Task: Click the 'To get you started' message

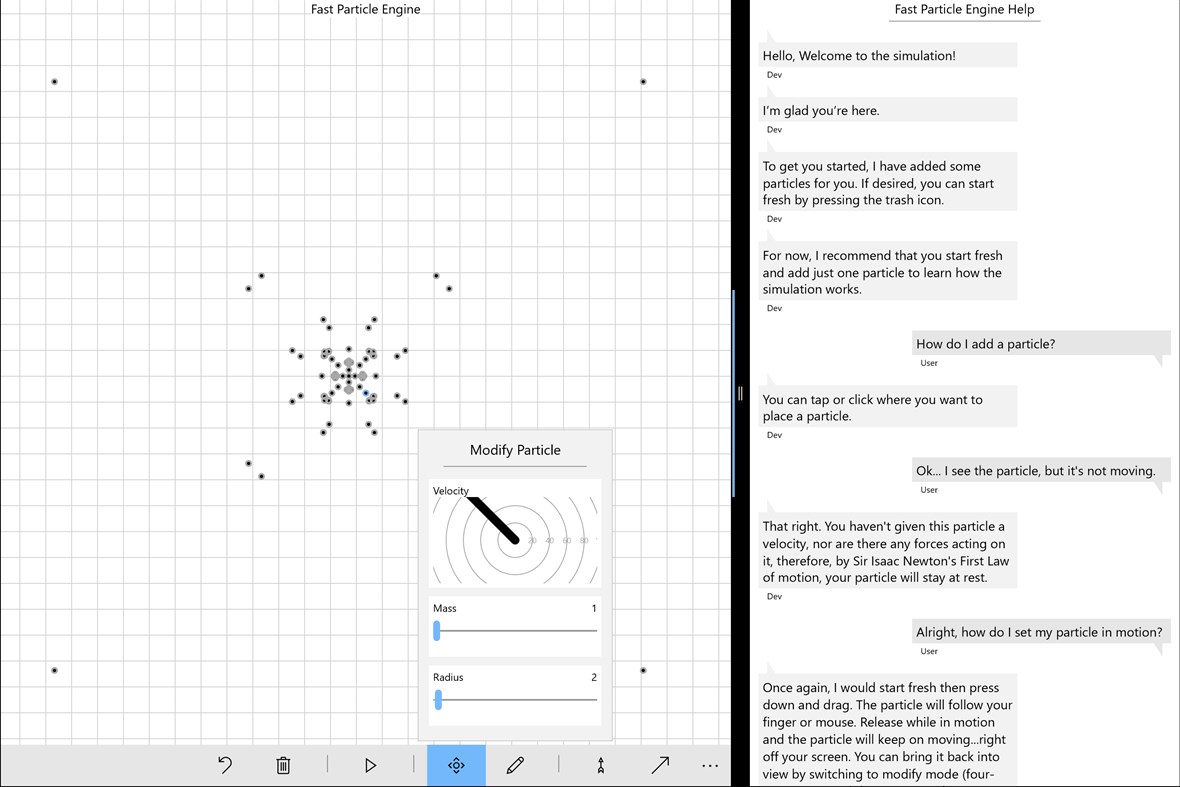Action: [888, 182]
